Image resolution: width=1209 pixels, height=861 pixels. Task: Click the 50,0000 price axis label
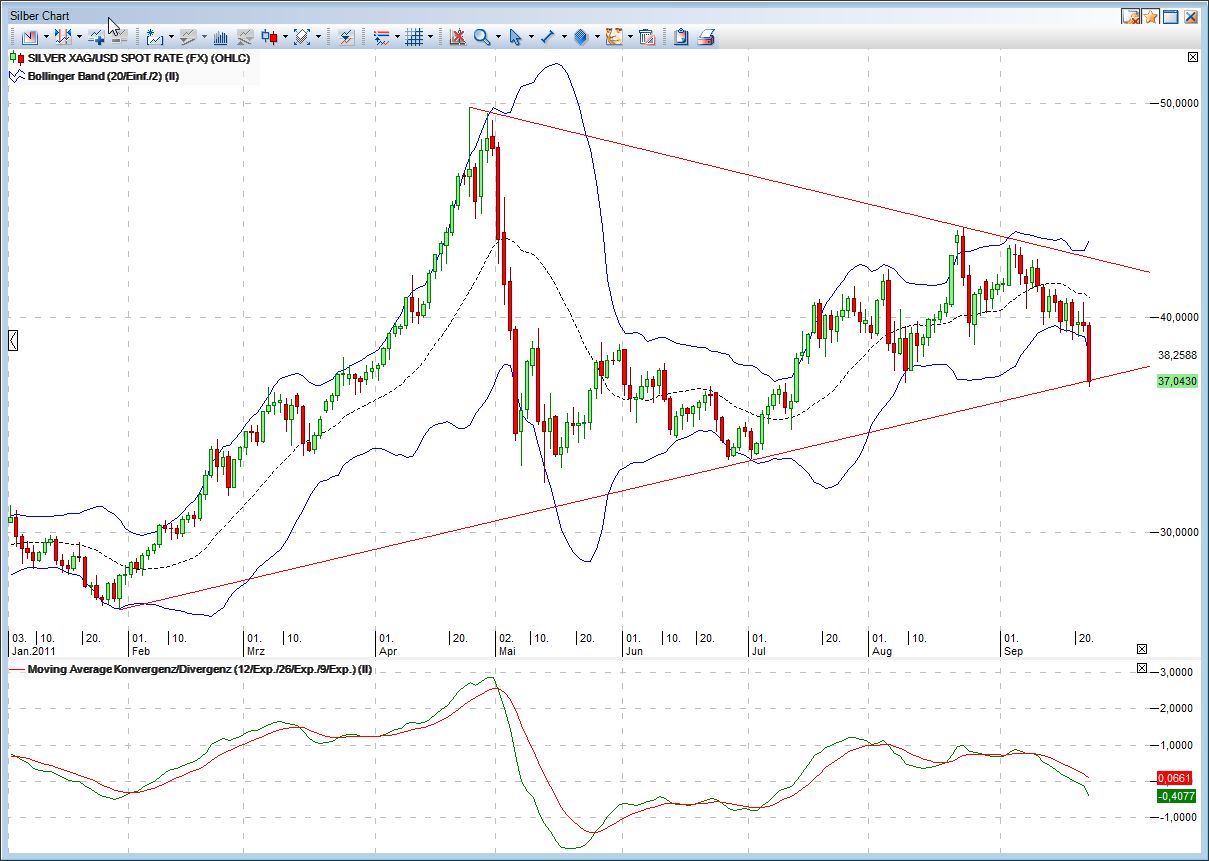pos(1177,103)
